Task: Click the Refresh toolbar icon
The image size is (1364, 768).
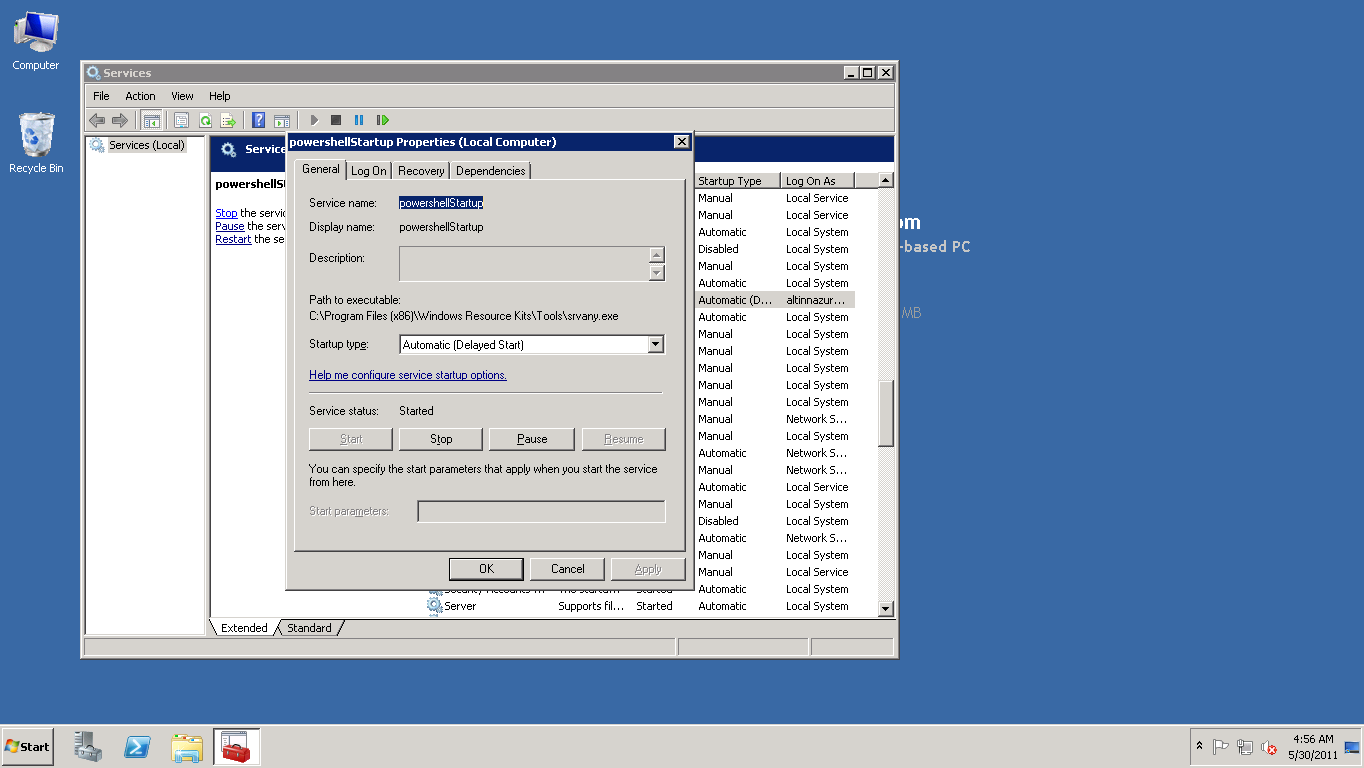Action: click(x=203, y=120)
